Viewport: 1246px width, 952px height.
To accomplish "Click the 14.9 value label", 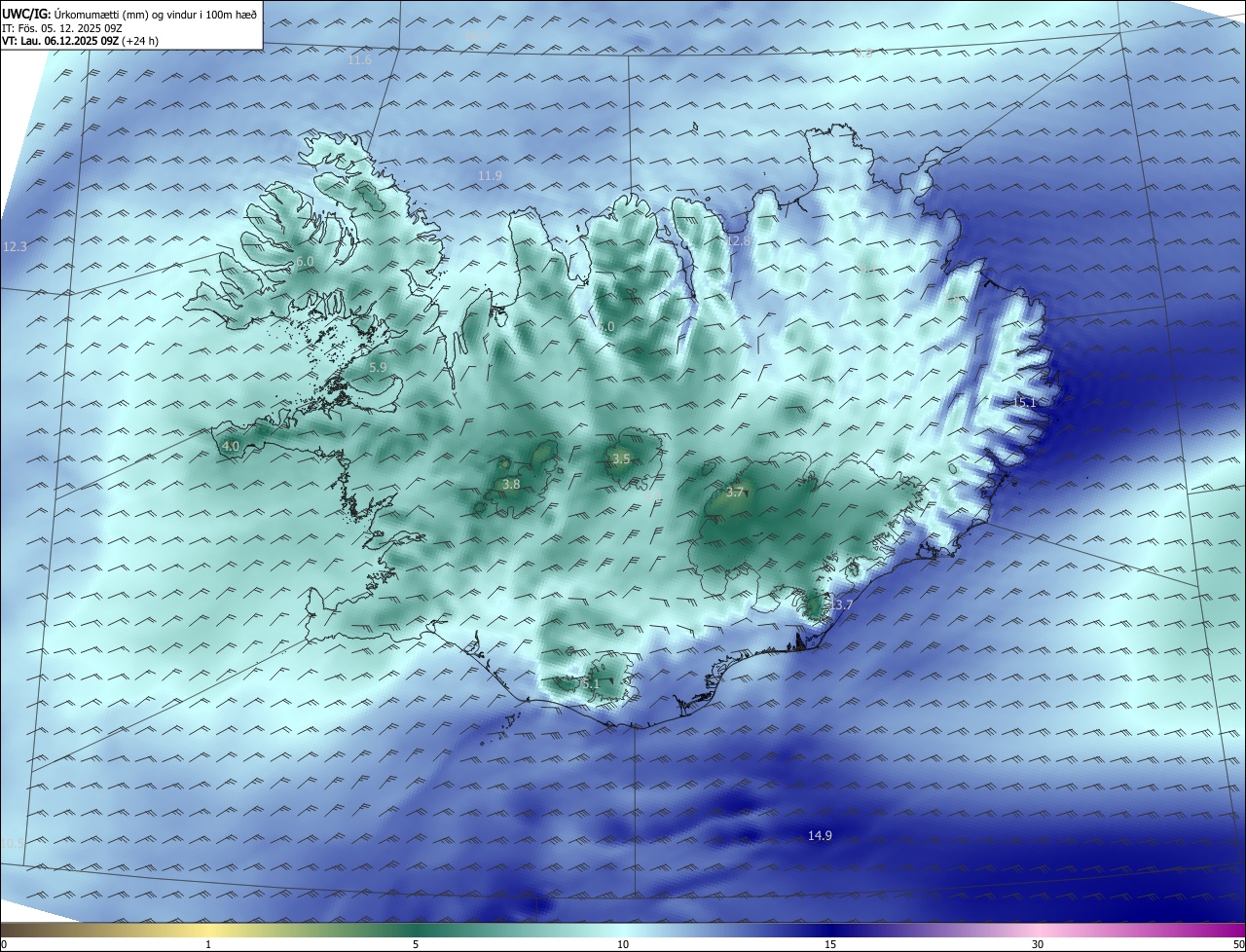I will [821, 836].
